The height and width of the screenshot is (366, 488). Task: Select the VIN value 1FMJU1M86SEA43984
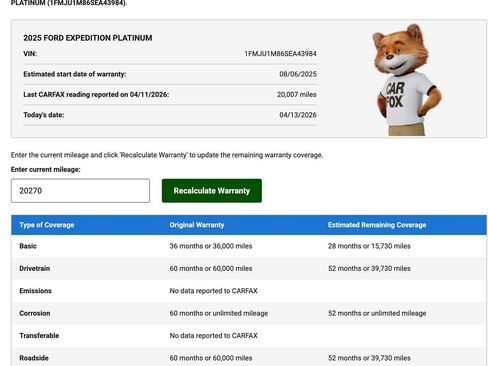(280, 54)
